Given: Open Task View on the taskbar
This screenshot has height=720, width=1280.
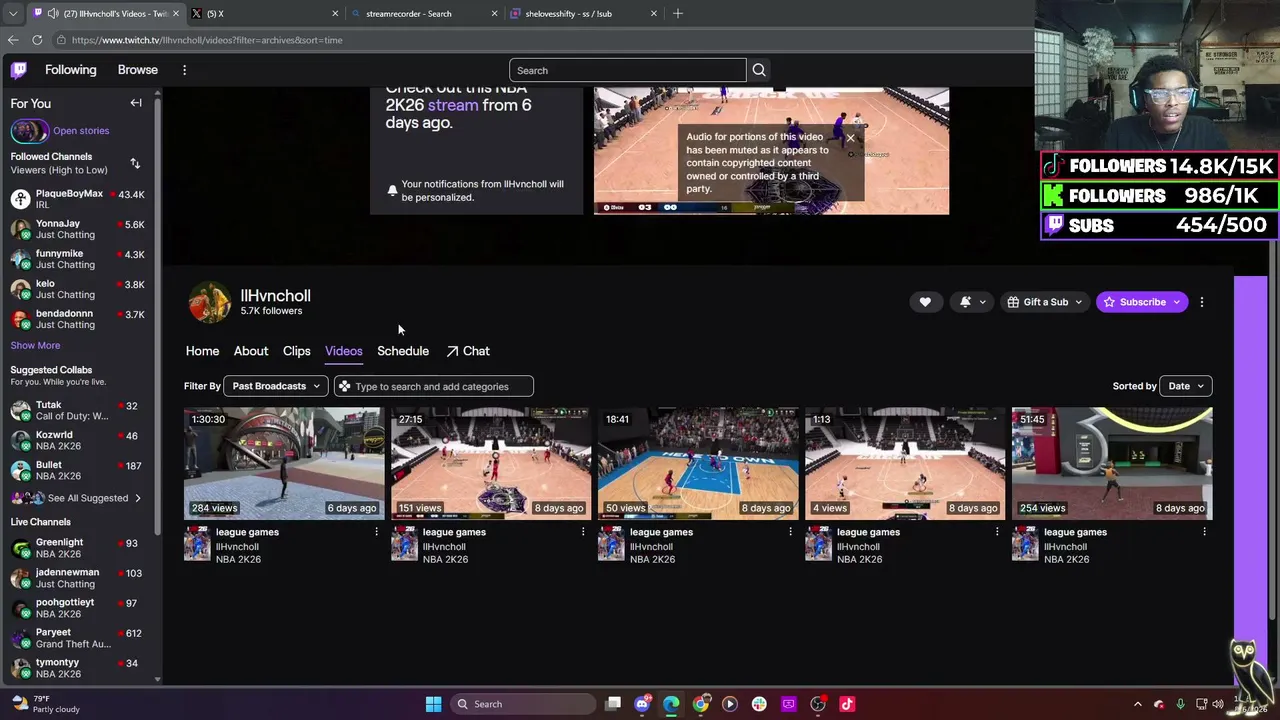Looking at the screenshot, I should (x=613, y=704).
